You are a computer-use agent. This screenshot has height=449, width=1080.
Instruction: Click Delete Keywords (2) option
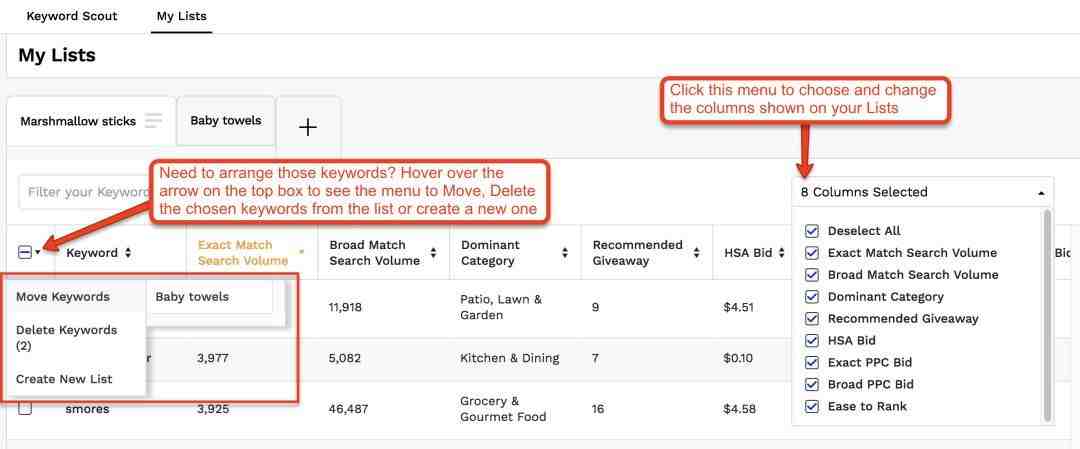[x=66, y=338]
